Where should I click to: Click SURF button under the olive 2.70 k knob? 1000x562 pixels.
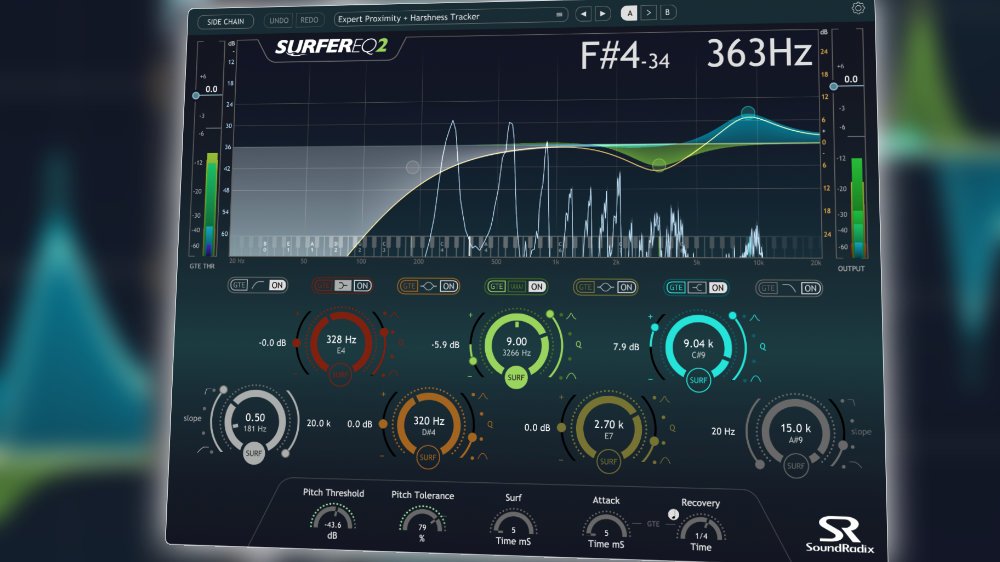pyautogui.click(x=608, y=461)
